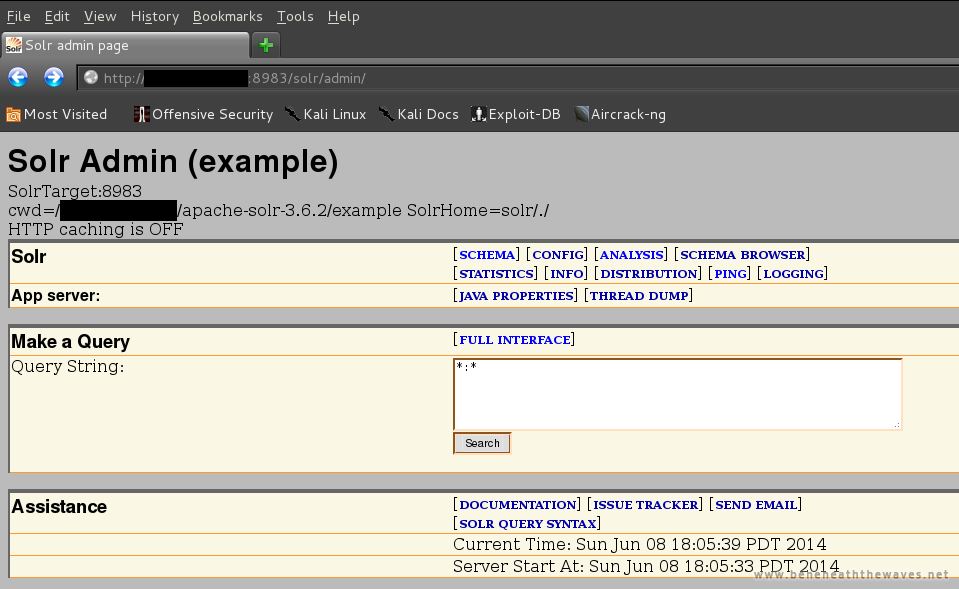
Task: Click the back navigation arrow
Action: click(x=18, y=77)
